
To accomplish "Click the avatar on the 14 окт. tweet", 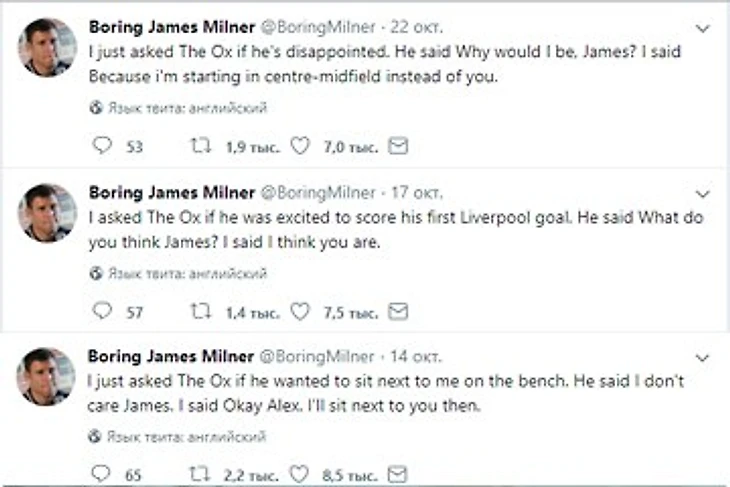I will 47,376.
